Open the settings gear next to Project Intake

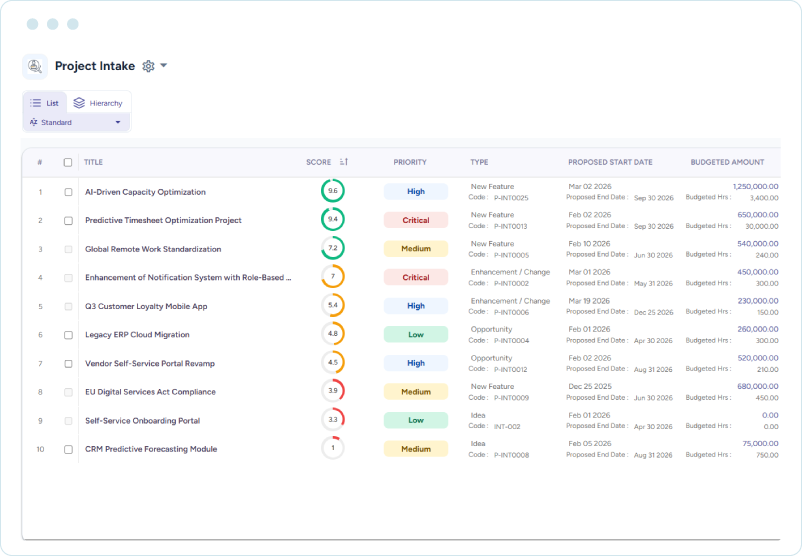[x=148, y=66]
